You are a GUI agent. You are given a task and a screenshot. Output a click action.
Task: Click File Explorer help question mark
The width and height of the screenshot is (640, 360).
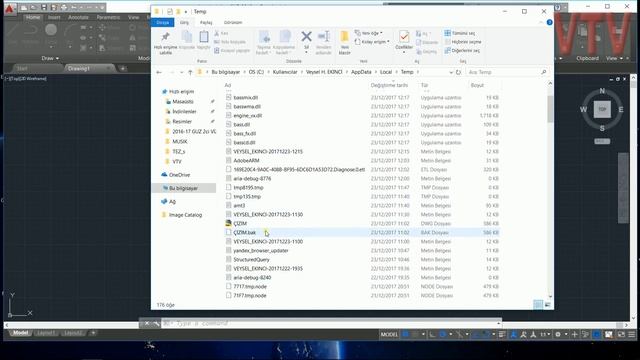[549, 22]
